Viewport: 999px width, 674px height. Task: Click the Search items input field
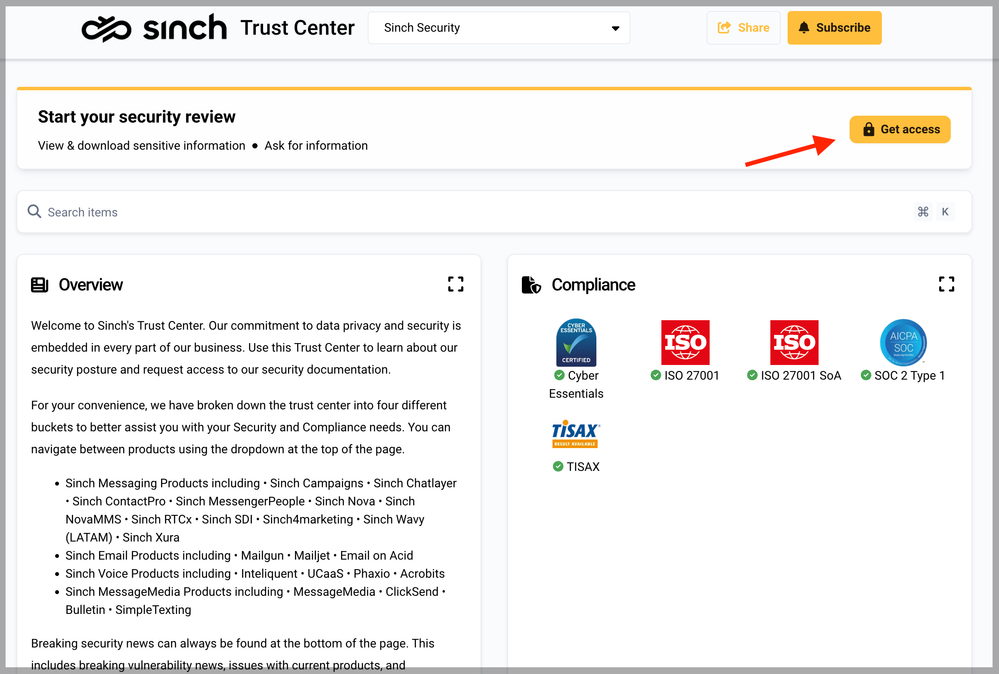[x=494, y=212]
